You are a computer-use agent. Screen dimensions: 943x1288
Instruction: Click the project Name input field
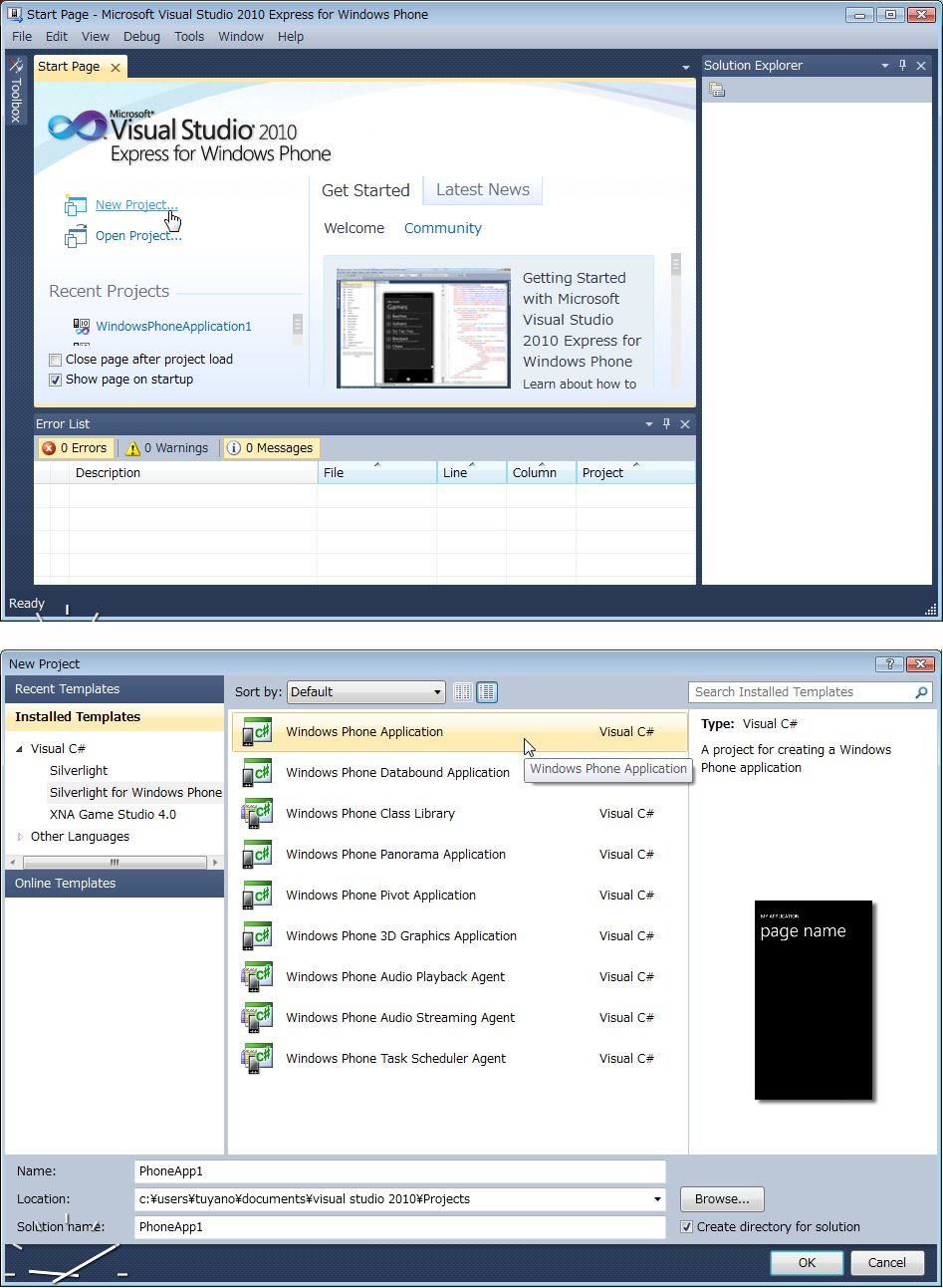[x=399, y=1171]
